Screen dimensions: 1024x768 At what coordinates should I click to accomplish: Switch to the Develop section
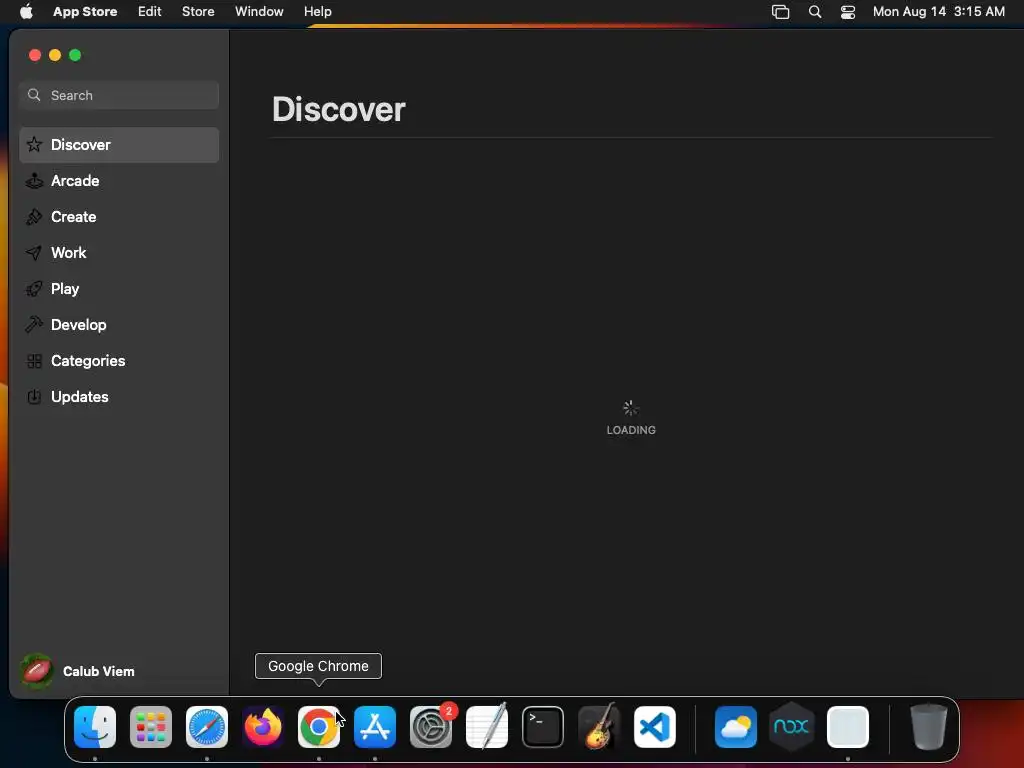click(119, 325)
